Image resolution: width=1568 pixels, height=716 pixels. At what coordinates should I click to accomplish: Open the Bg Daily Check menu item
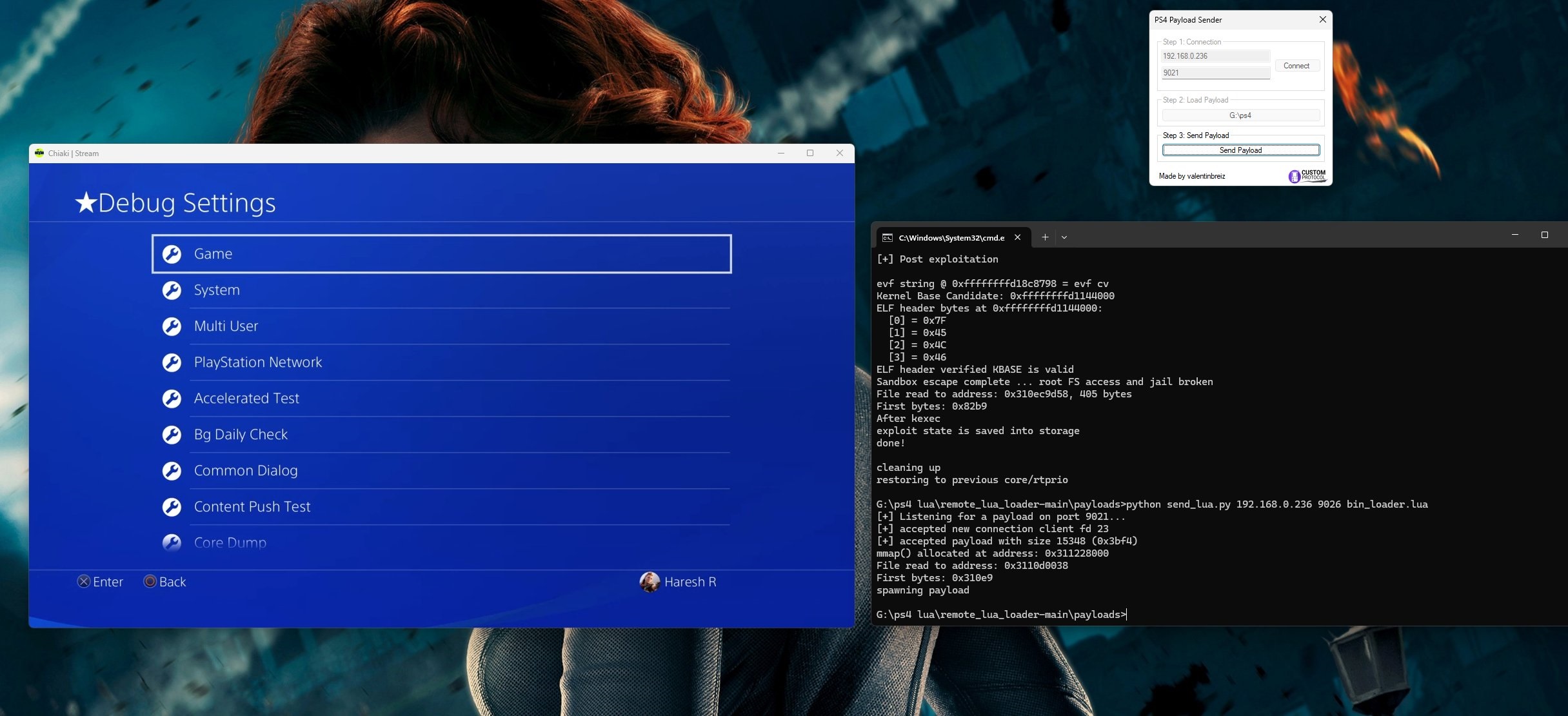tap(241, 435)
